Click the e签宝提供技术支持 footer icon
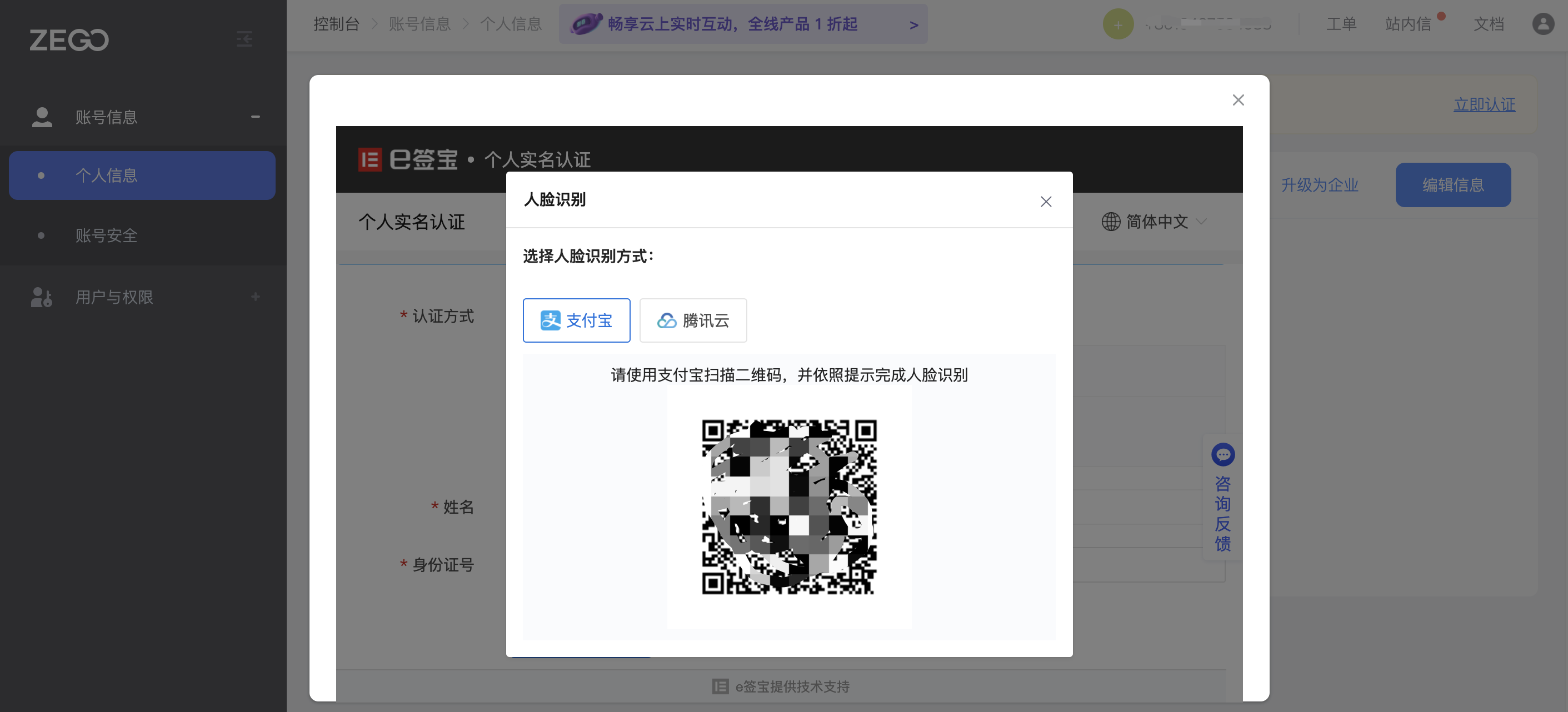The image size is (1568, 712). (720, 686)
